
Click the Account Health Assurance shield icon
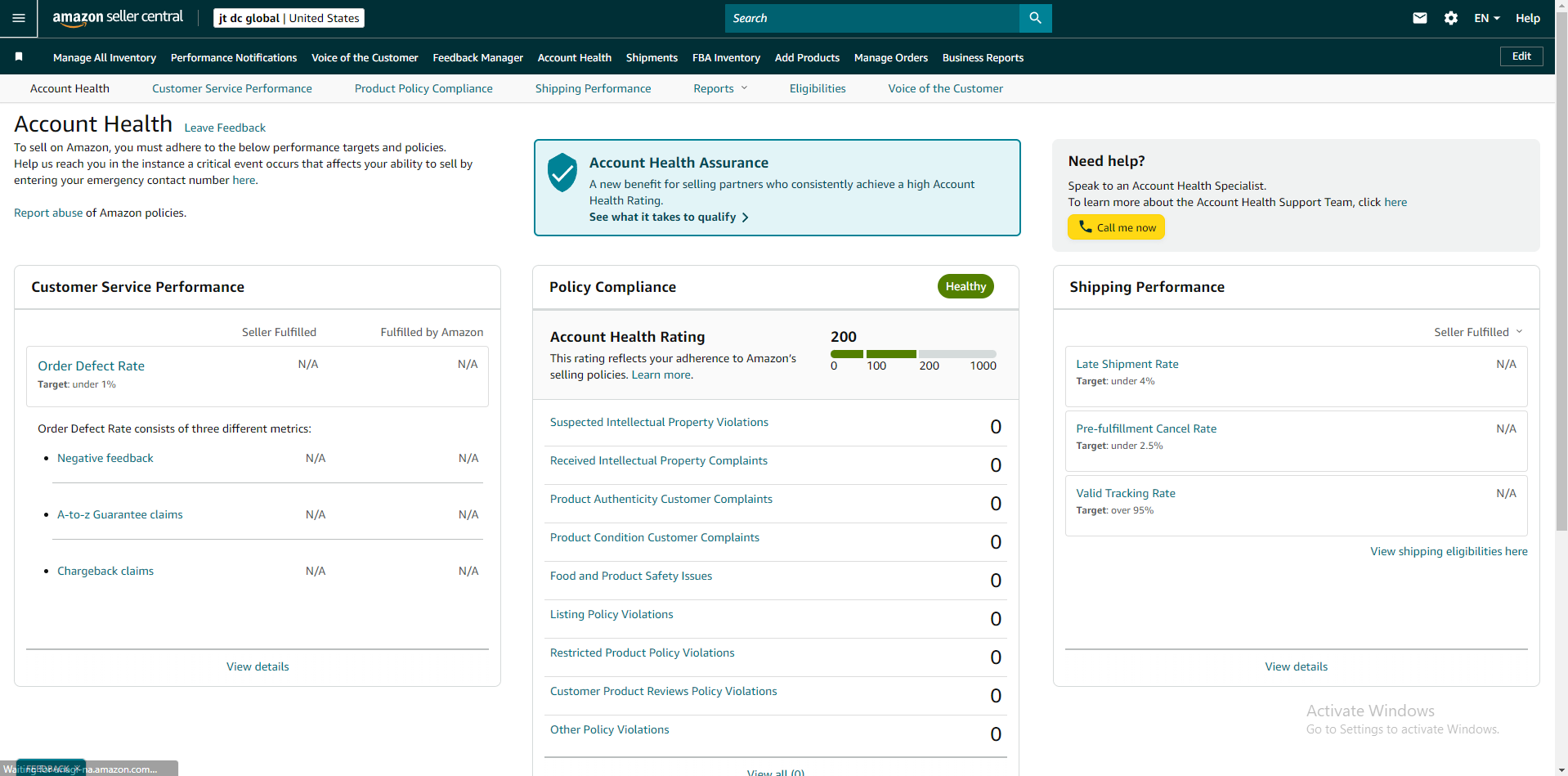[562, 173]
